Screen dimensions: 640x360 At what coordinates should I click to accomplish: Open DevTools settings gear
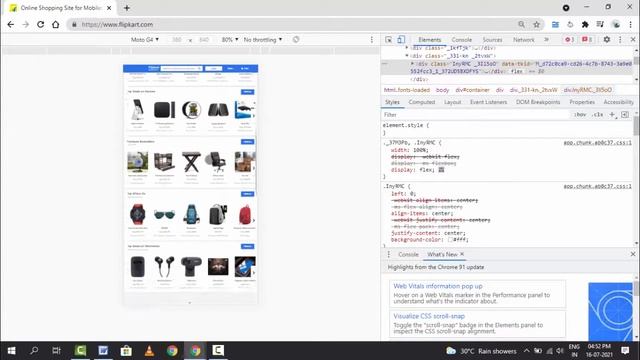(607, 40)
